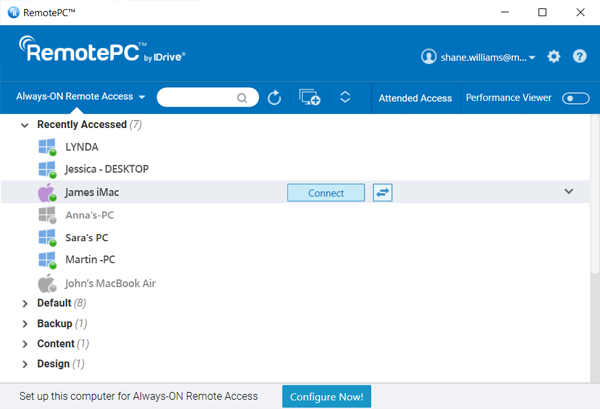Toggle the Performance Viewer switch
This screenshot has width=600, height=409.
click(x=575, y=98)
